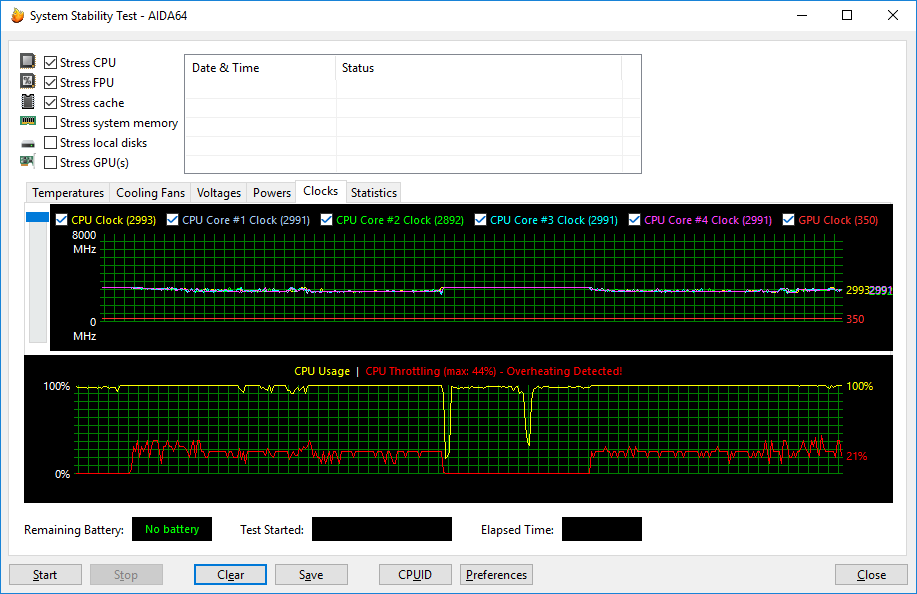Click the CPUID button
Image resolution: width=917 pixels, height=594 pixels.
(415, 575)
